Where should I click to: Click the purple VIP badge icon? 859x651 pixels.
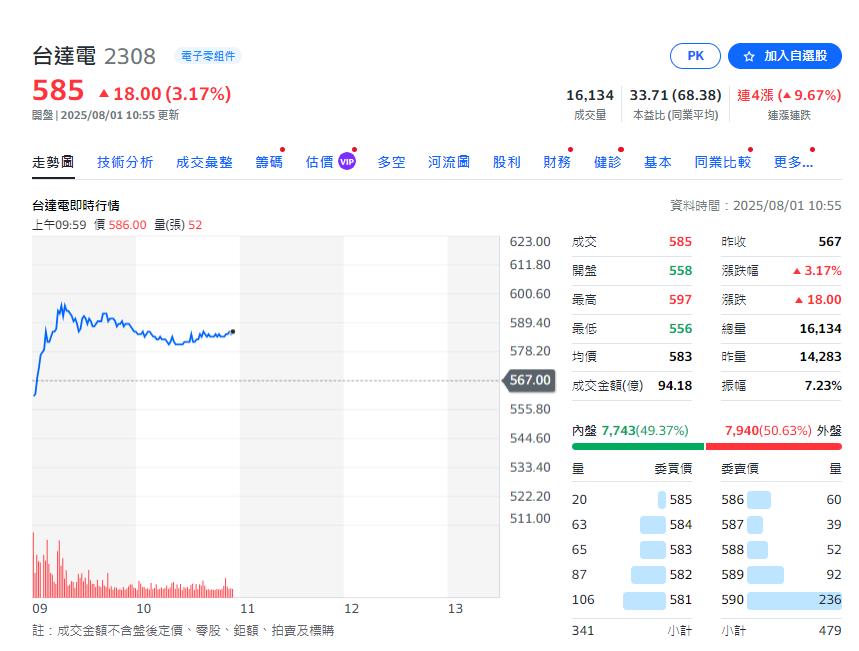(347, 162)
